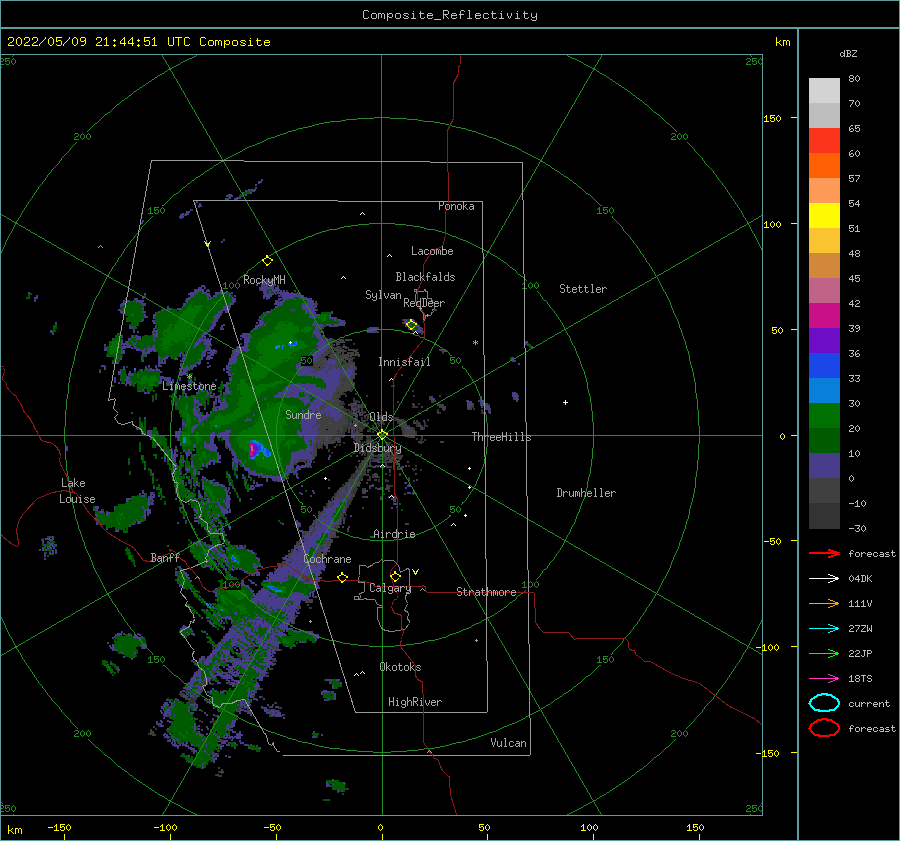The height and width of the screenshot is (841, 900).
Task: Click the red 65 dBZ color swatch
Action: [824, 140]
